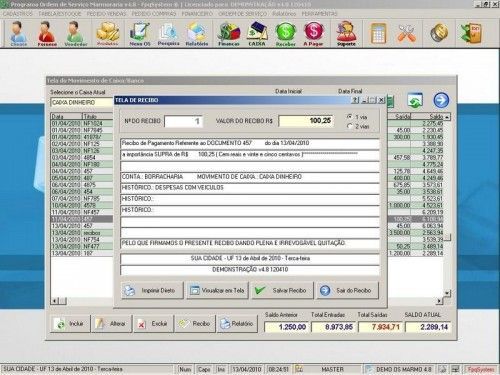This screenshot has height=375, width=500.
Task: Click the Alterar button
Action: coord(112,324)
